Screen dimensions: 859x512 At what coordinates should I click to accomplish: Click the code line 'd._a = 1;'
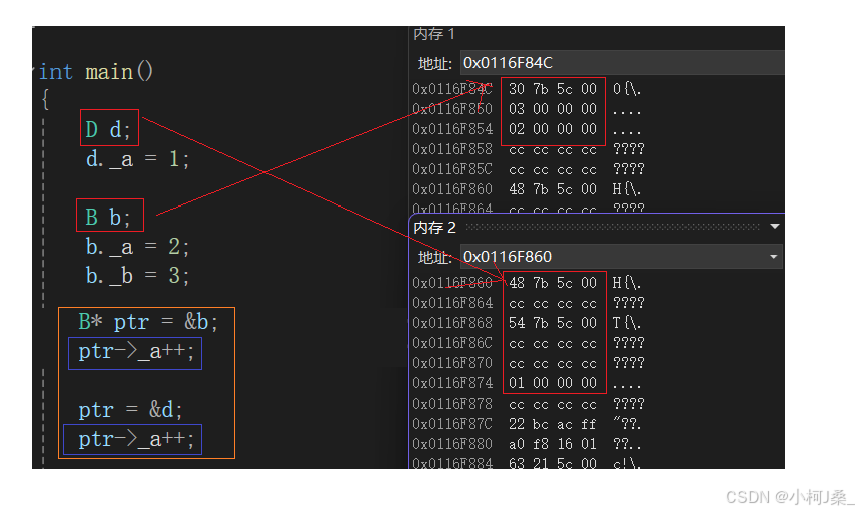pos(138,159)
